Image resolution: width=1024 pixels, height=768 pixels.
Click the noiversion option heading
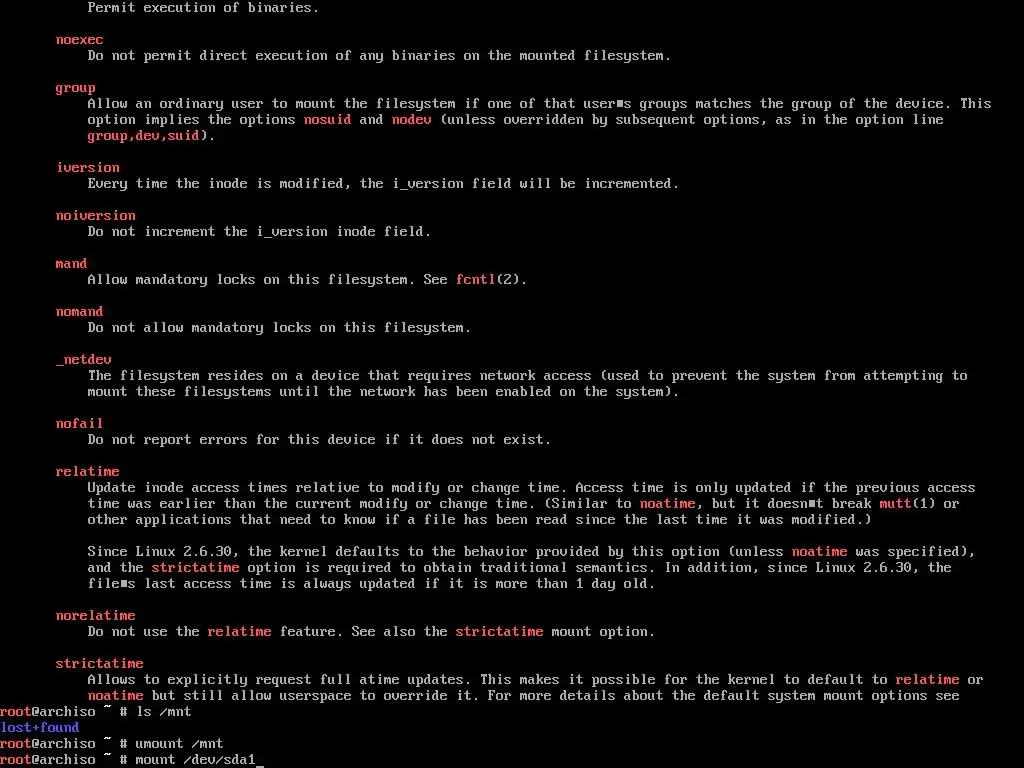click(x=96, y=216)
